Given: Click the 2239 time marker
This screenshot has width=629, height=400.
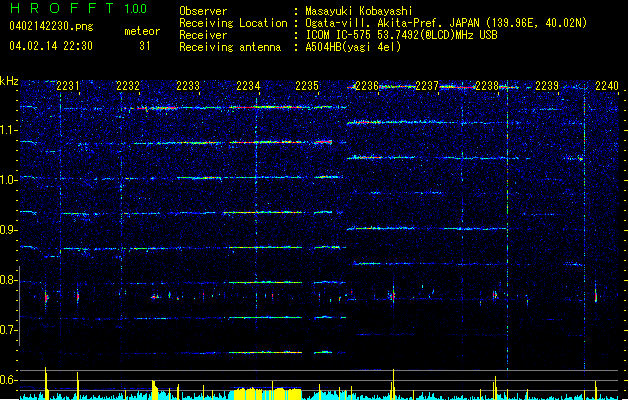Looking at the screenshot, I should [x=547, y=86].
